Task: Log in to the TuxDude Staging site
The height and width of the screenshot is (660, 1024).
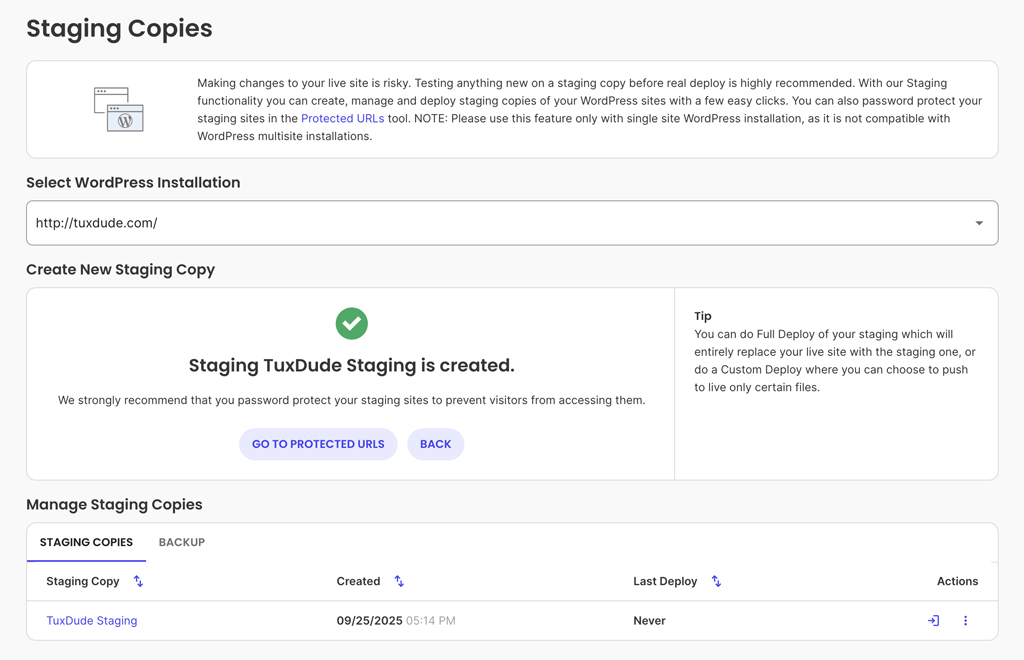Action: pos(932,620)
